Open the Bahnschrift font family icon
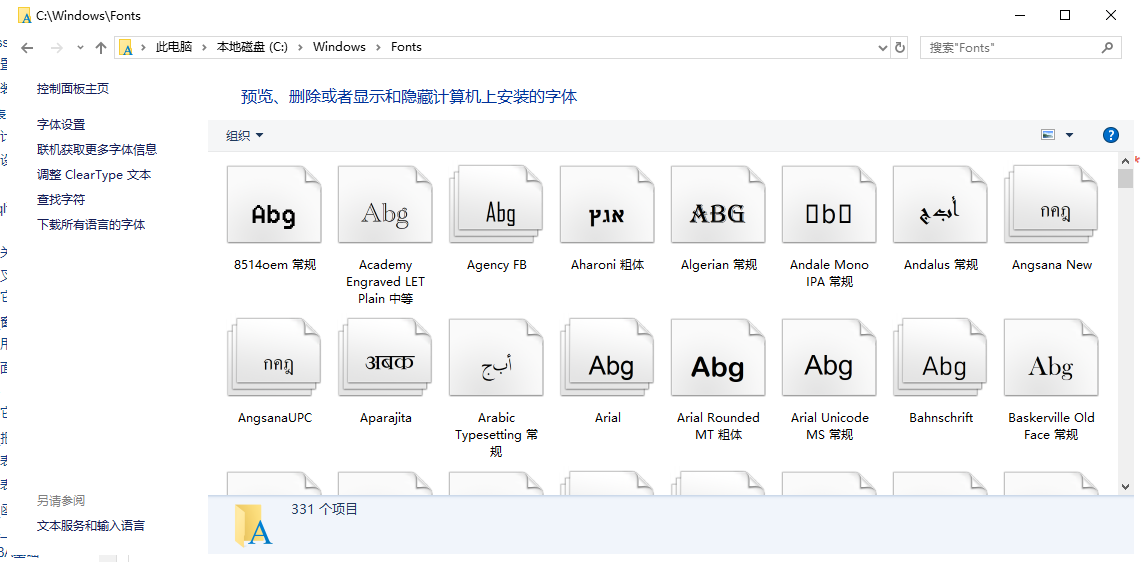Screen dimensions: 1142x562 click(x=940, y=357)
